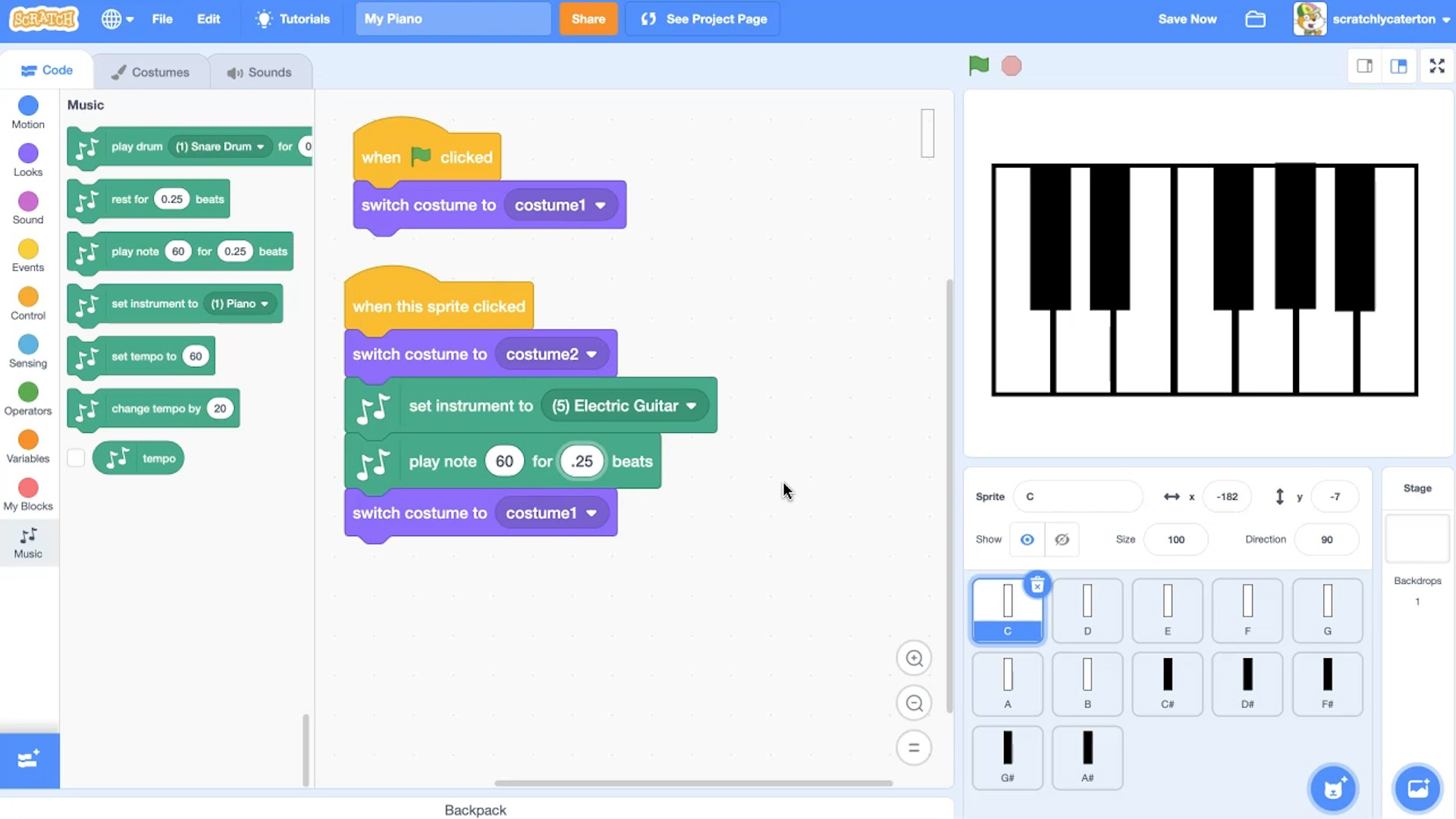
Task: Open the Control block category
Action: [28, 304]
